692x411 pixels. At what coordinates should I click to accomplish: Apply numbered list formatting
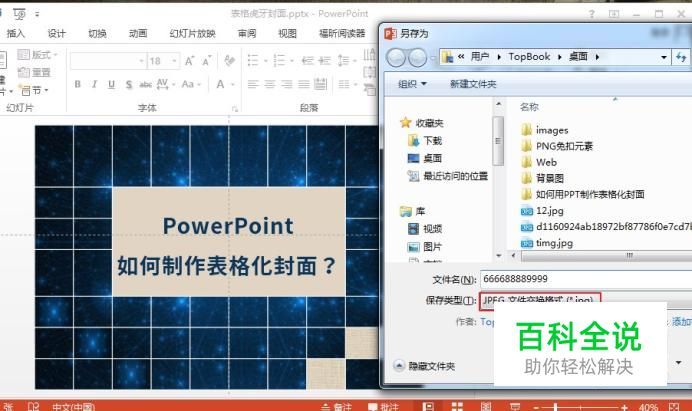click(279, 60)
